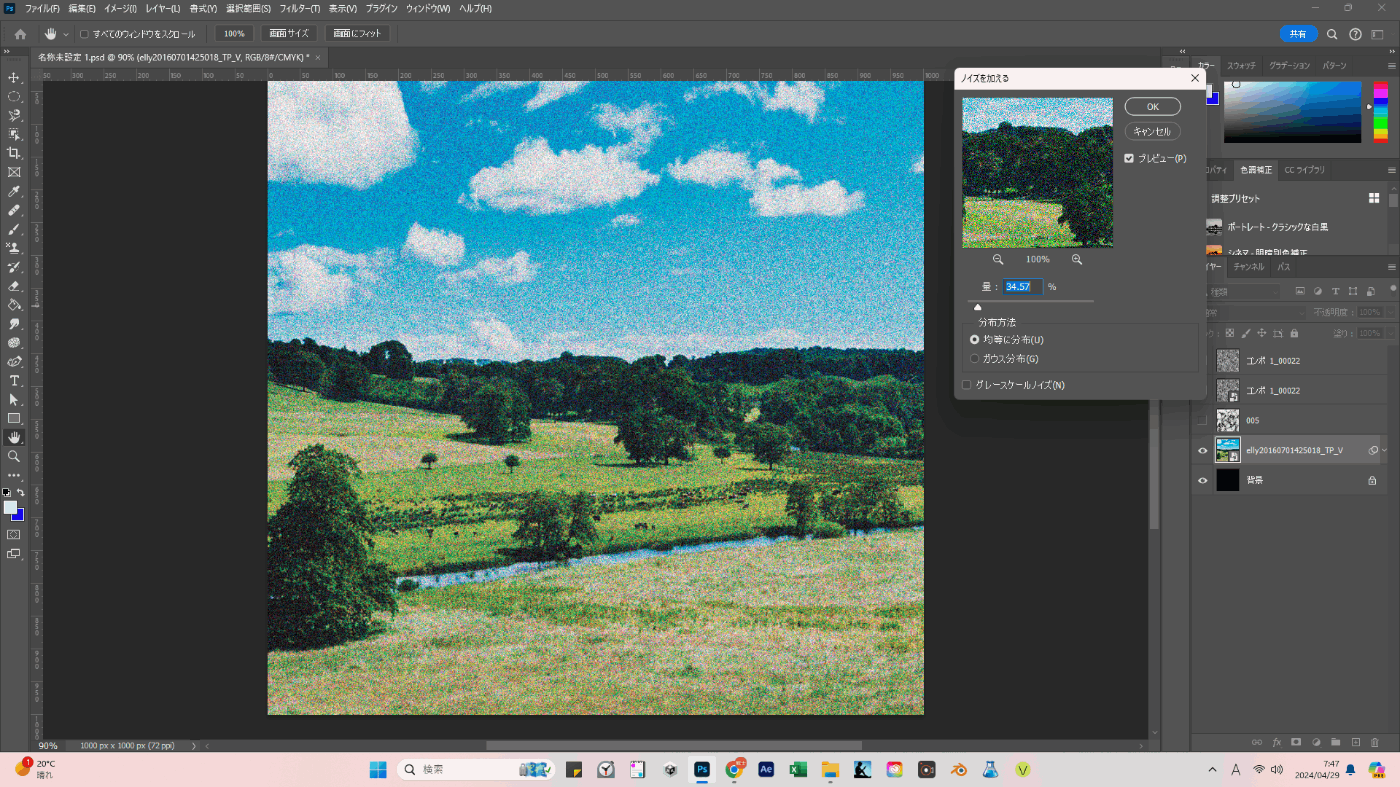Delete layer with trash icon
The width and height of the screenshot is (1400, 787).
[1376, 742]
